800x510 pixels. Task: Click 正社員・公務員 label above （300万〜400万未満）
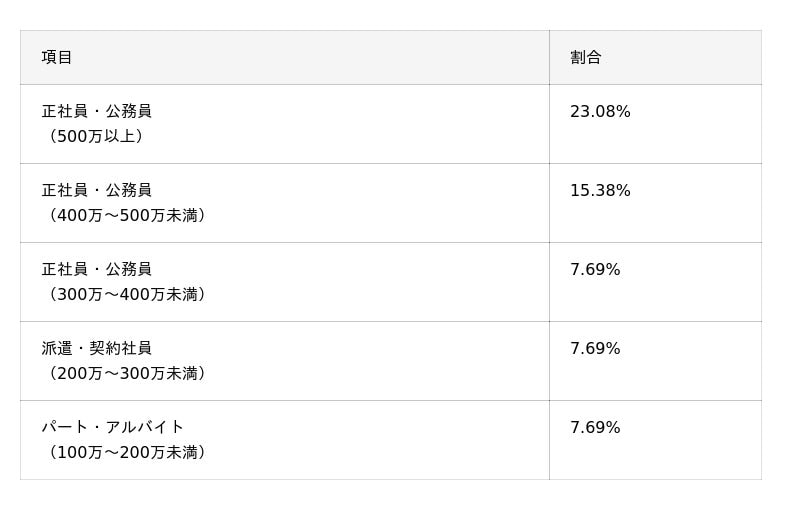click(x=97, y=269)
